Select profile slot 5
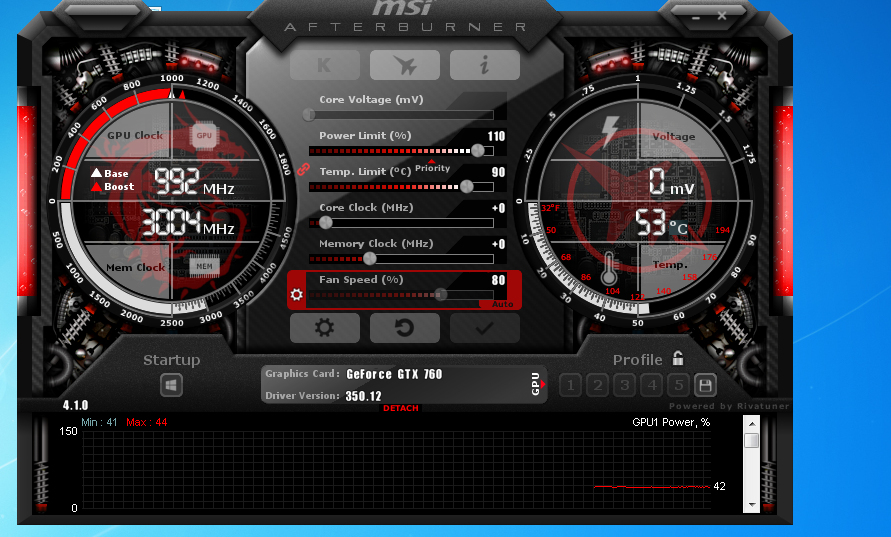The width and height of the screenshot is (891, 537). pos(678,386)
